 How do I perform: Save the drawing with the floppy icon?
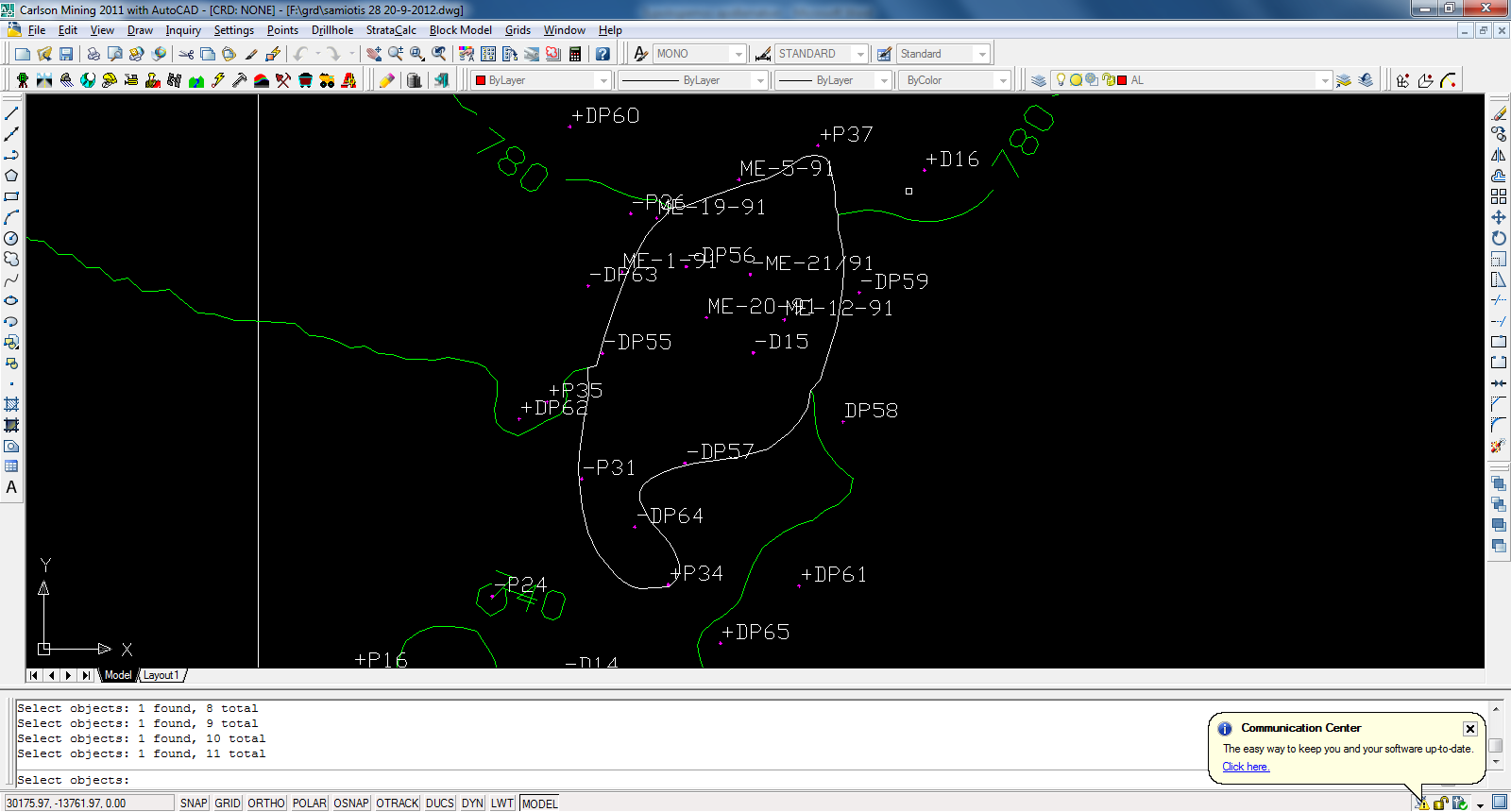66,54
